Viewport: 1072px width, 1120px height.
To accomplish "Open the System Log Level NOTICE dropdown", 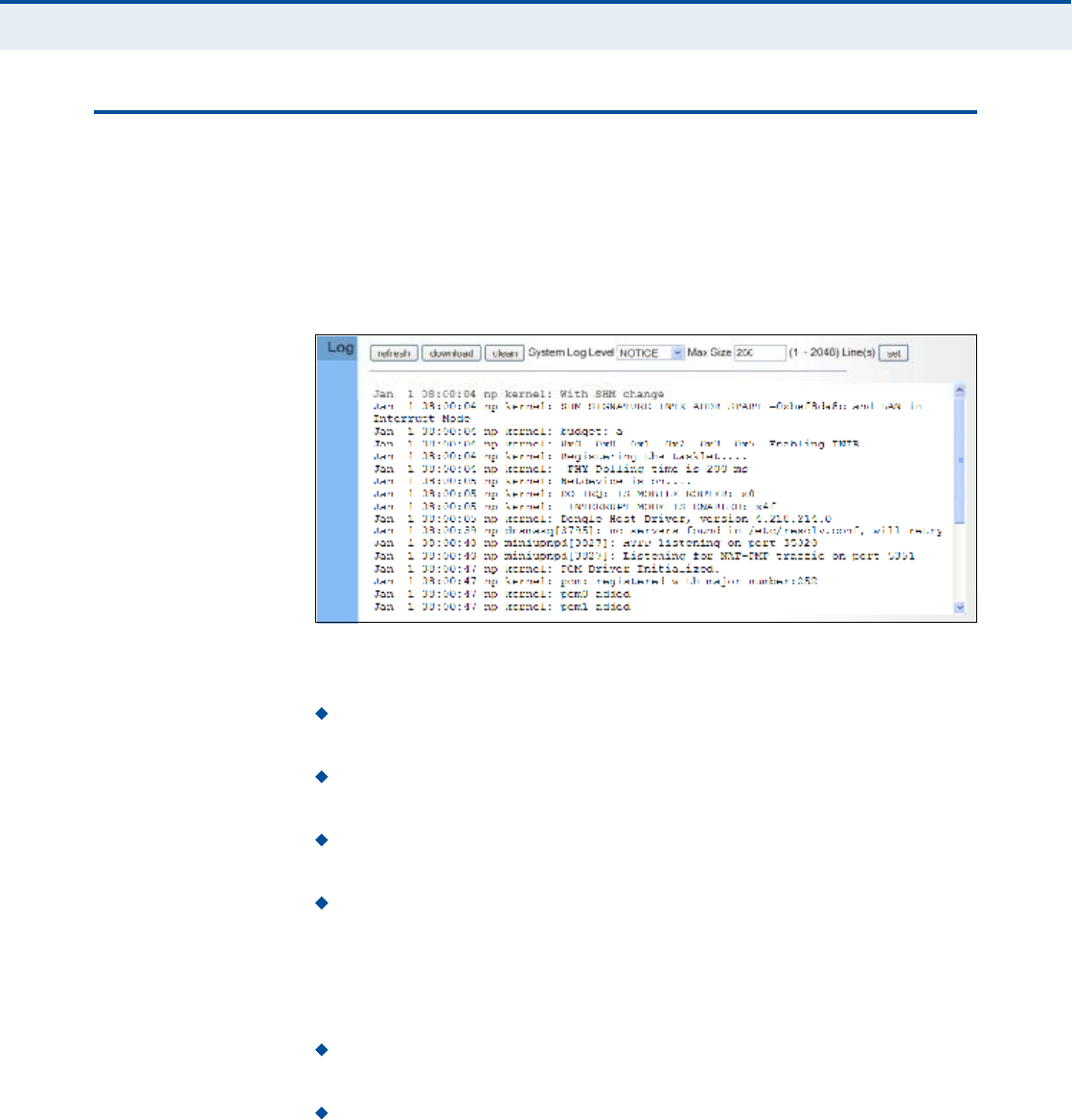I will click(x=650, y=353).
